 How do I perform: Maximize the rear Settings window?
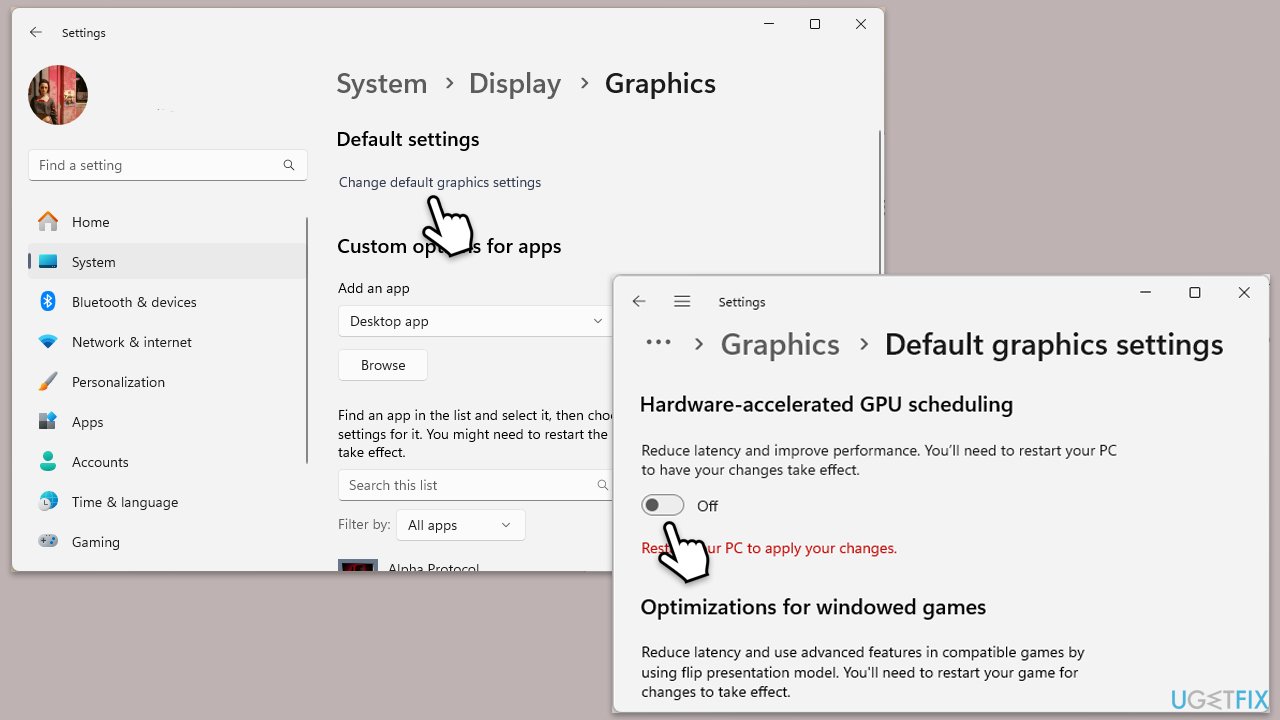point(815,24)
